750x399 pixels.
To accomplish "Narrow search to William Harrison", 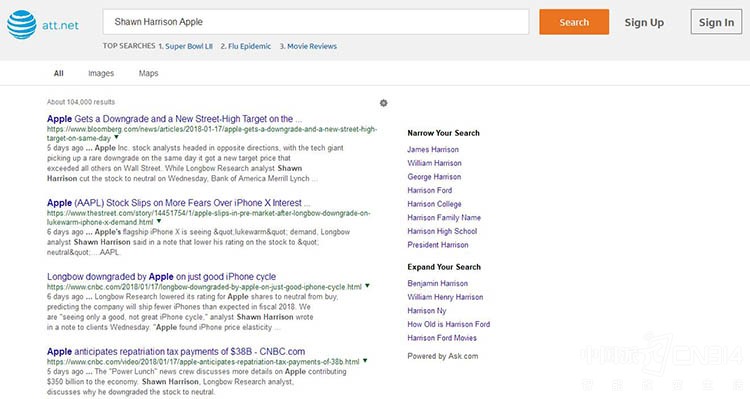I will [434, 163].
